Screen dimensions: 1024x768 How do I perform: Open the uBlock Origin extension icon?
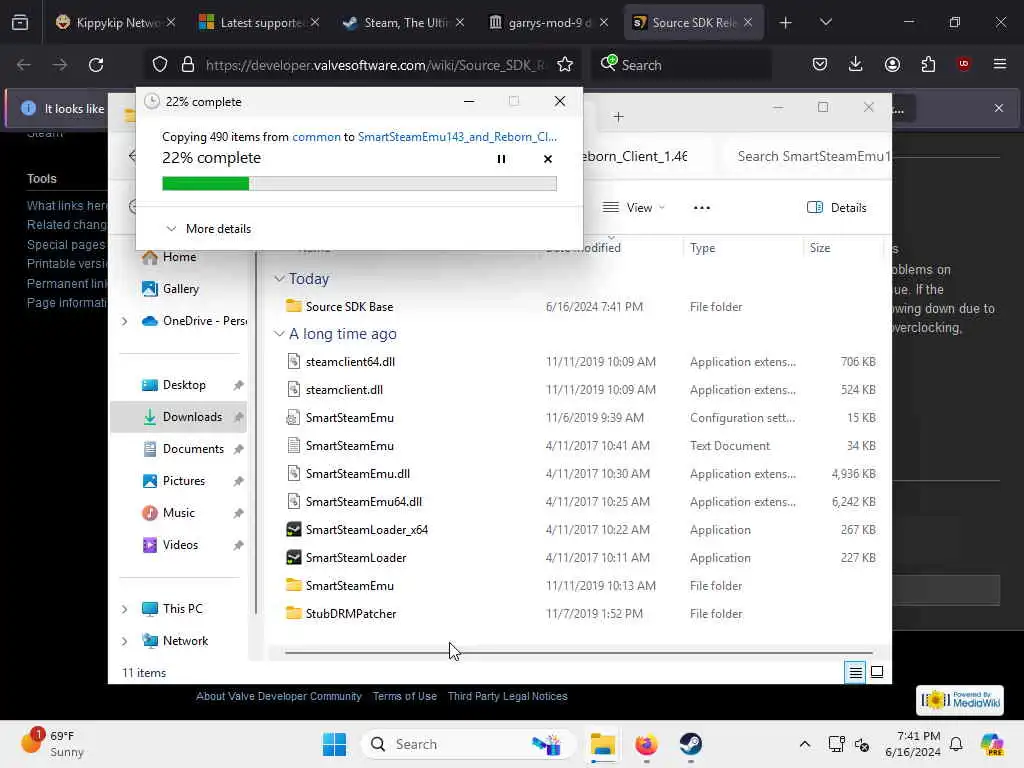[963, 64]
